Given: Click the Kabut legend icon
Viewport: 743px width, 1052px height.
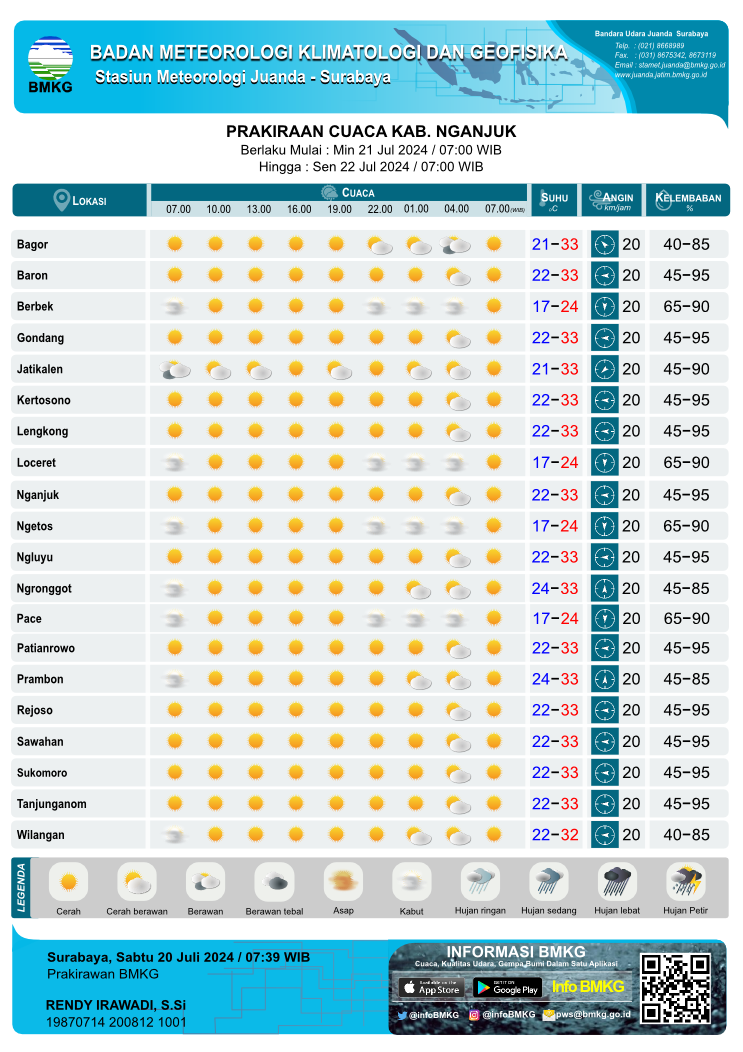Looking at the screenshot, I should (411, 882).
